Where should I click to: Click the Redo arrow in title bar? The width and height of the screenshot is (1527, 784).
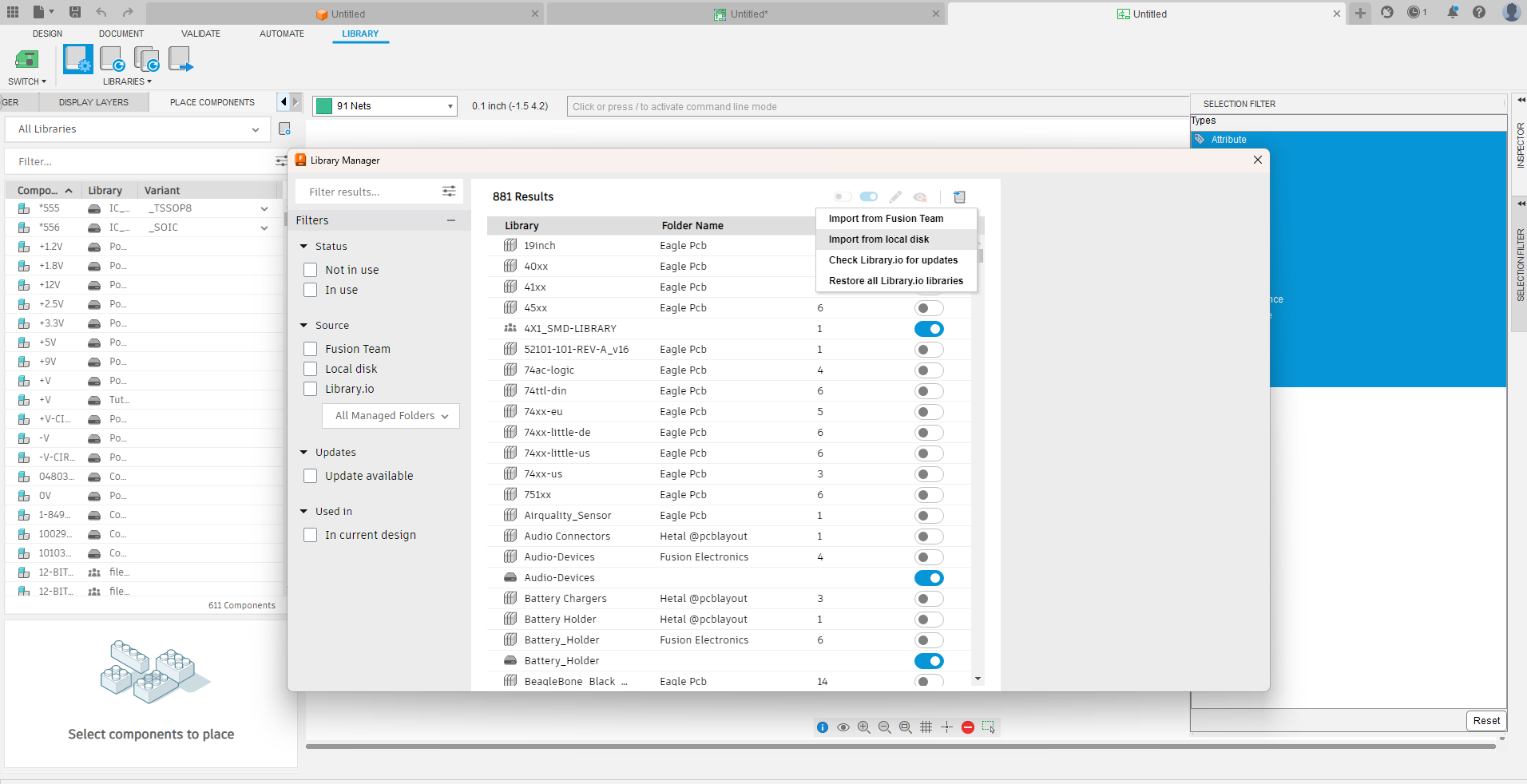click(x=128, y=12)
